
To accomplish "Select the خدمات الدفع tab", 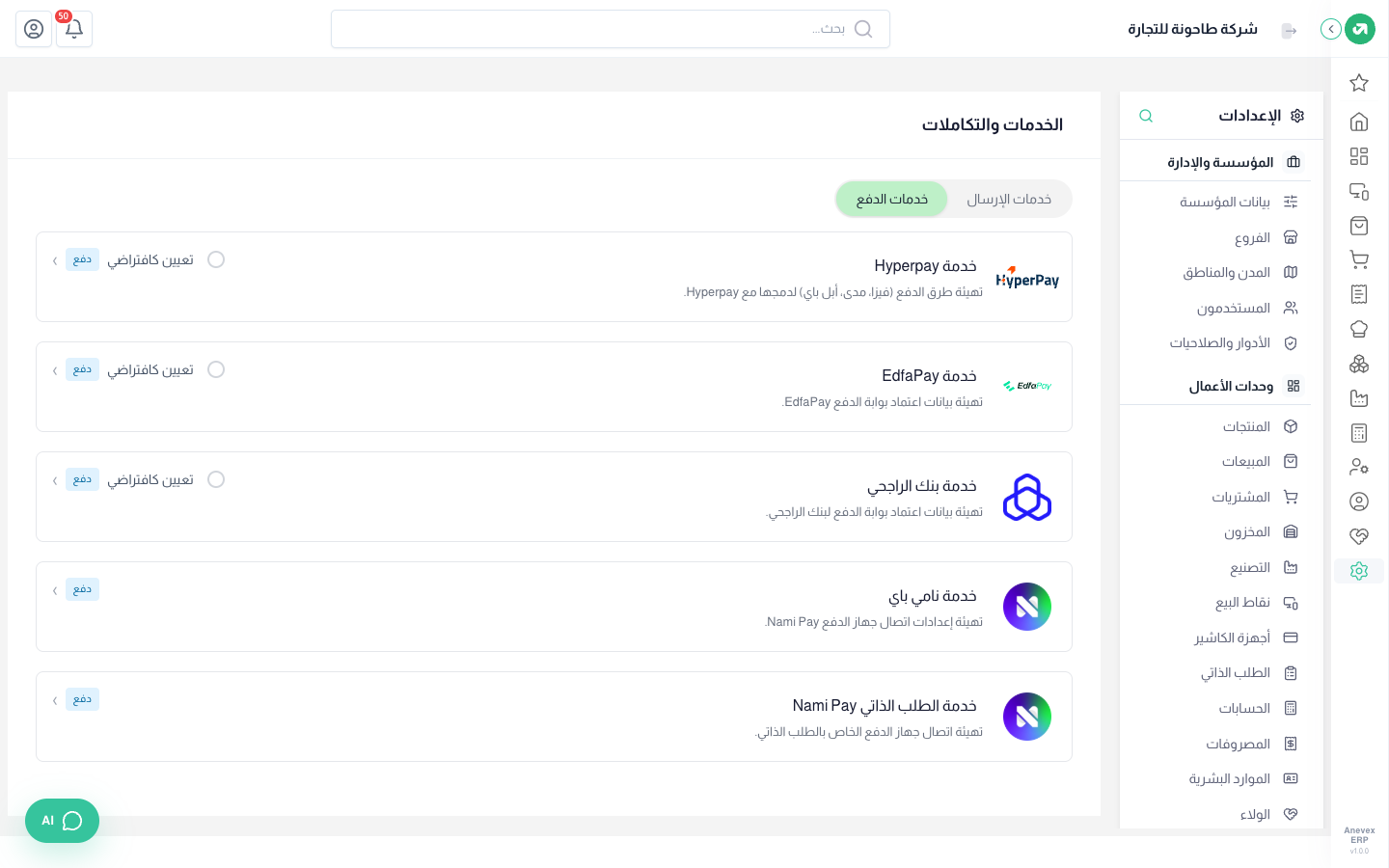I will (892, 199).
